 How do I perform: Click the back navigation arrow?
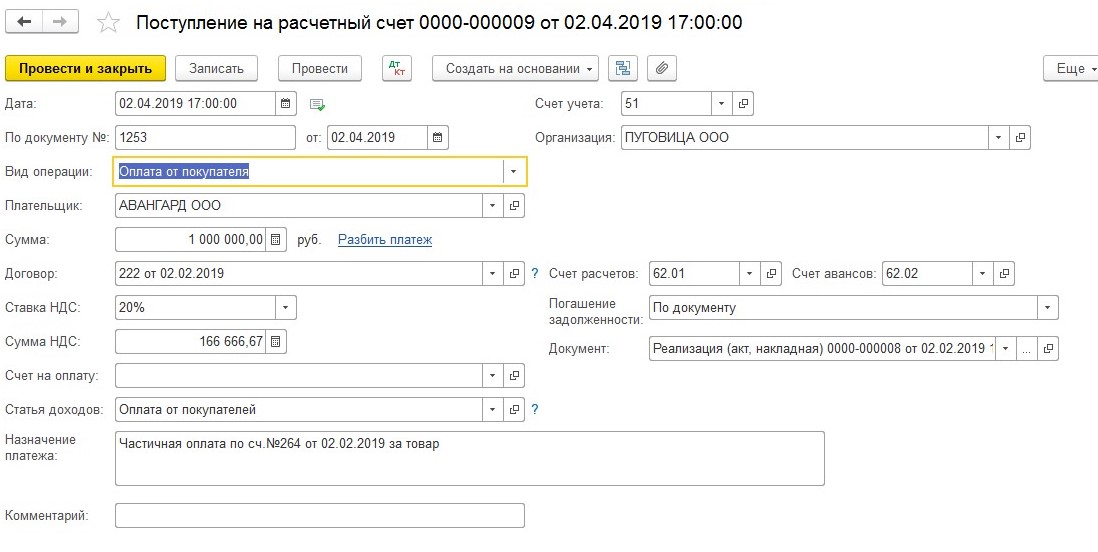tap(25, 22)
